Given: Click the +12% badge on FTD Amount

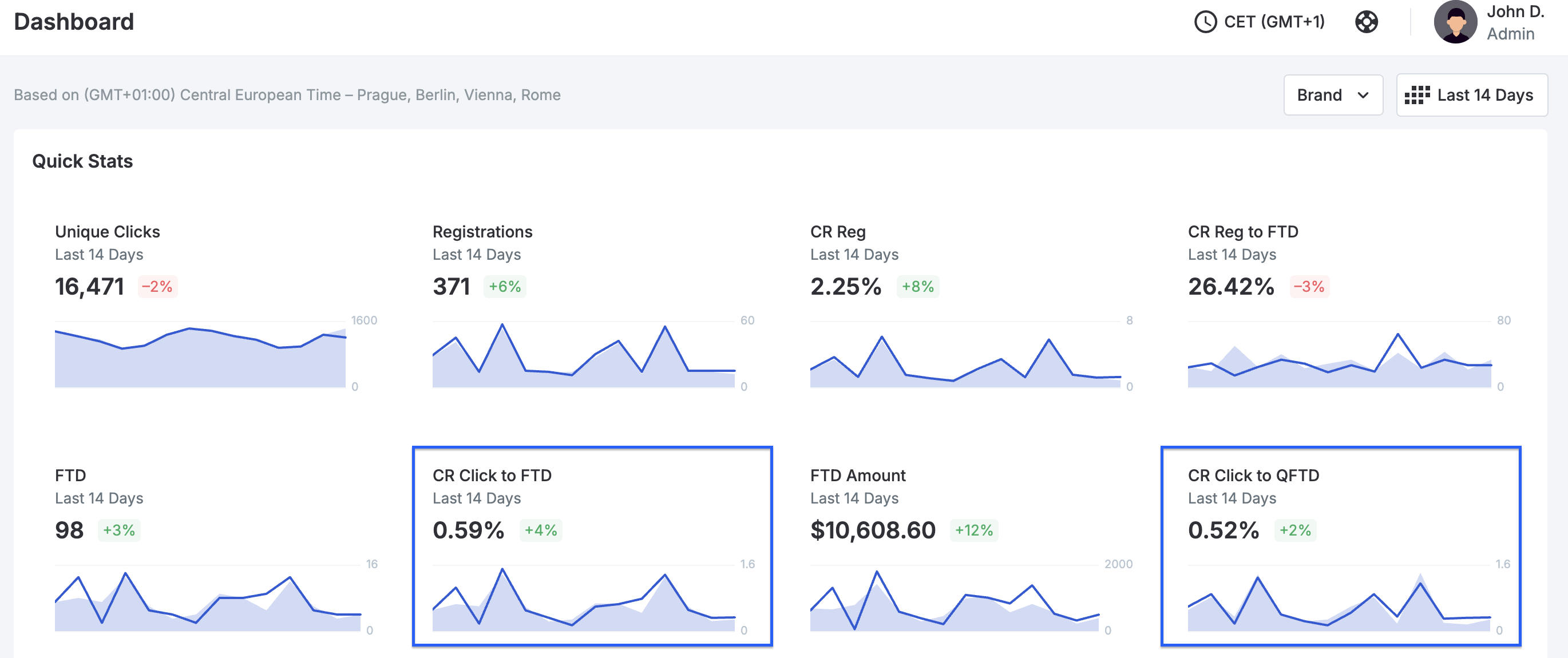Looking at the screenshot, I should pyautogui.click(x=973, y=530).
